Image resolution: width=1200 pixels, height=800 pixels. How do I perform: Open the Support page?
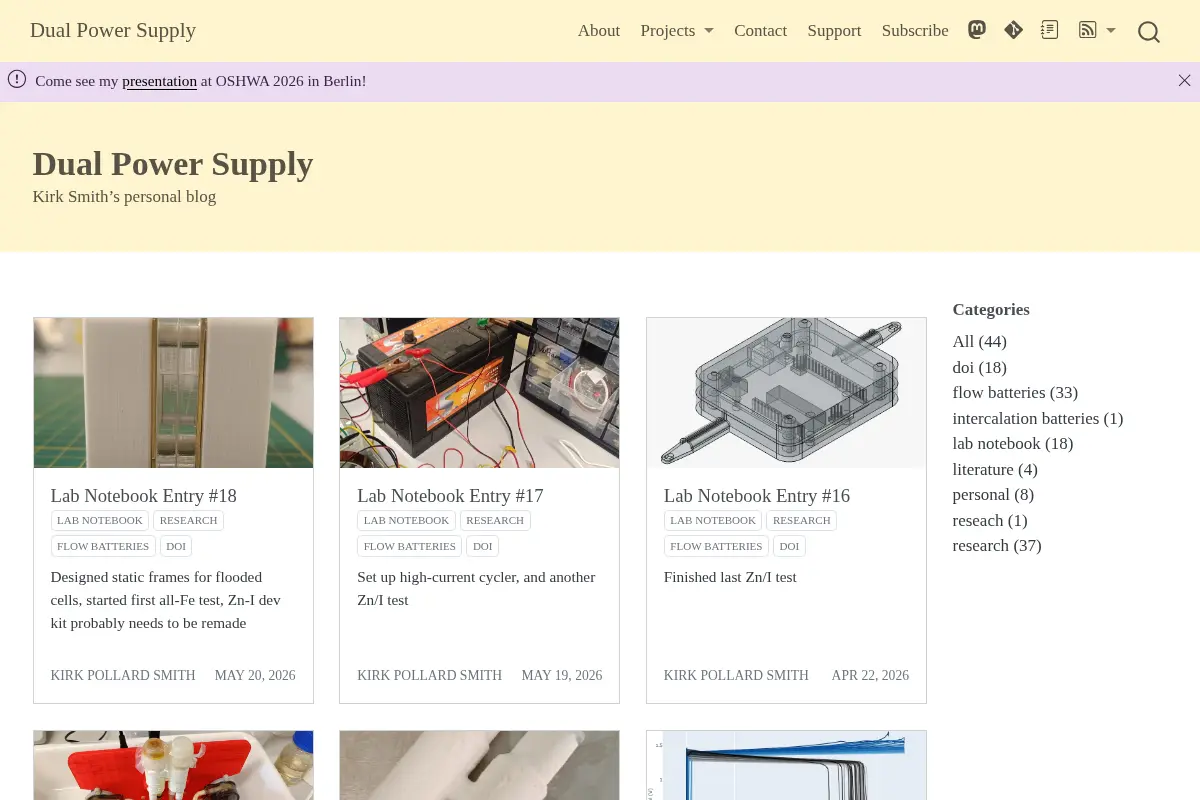click(x=834, y=31)
